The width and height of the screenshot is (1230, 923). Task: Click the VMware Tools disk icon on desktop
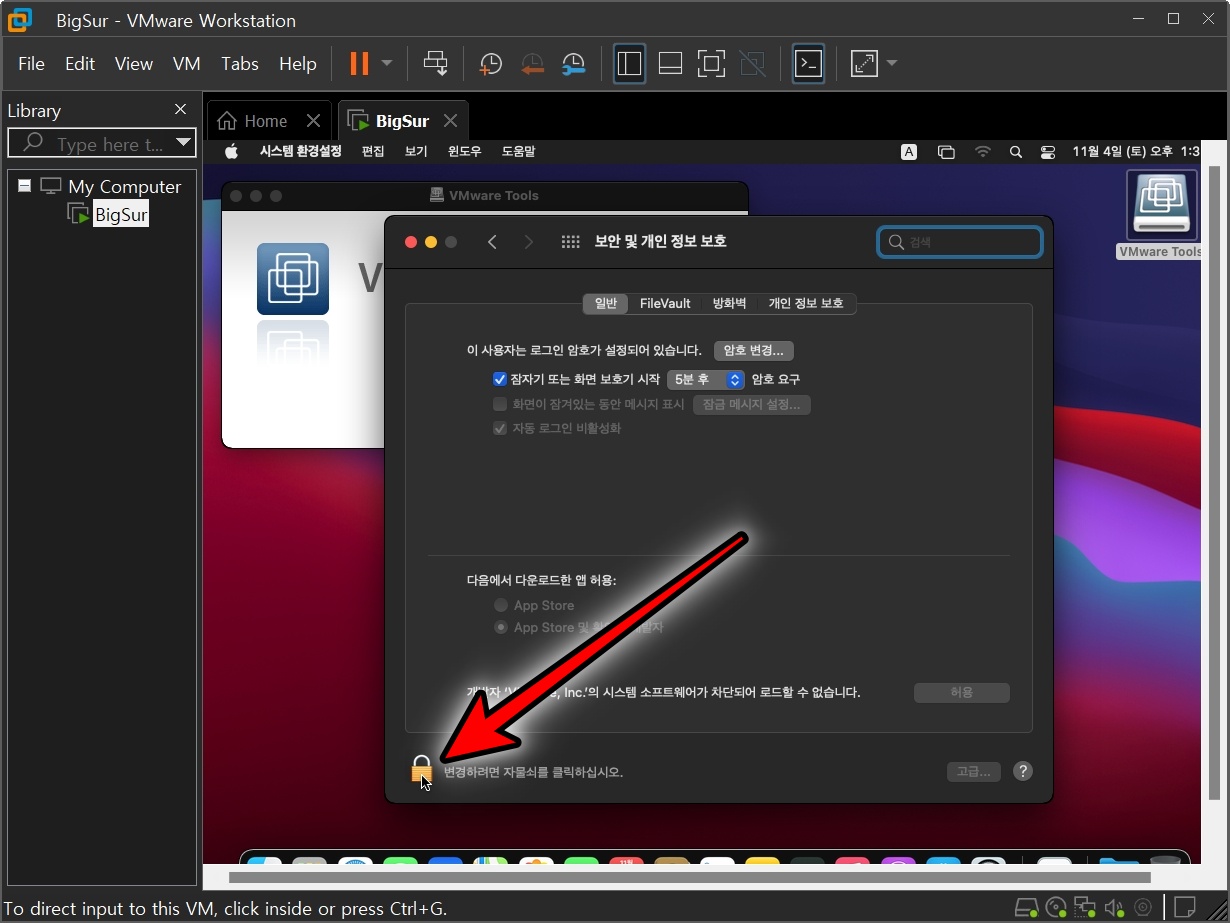tap(1161, 207)
